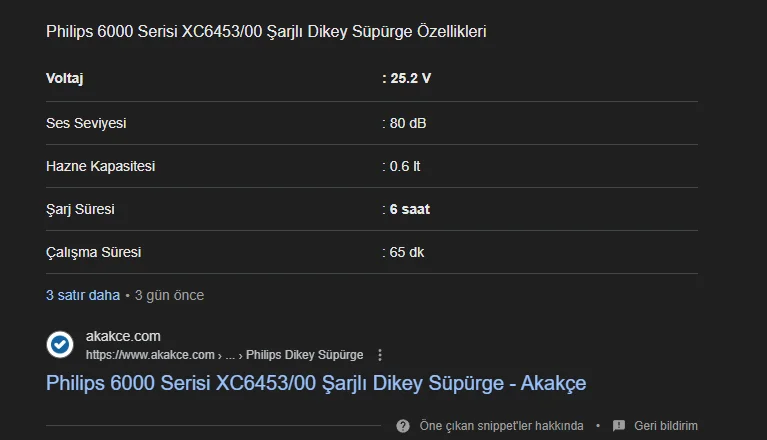Open the Philips 6000 Serisi Akakçe result link
Screen dimensions: 767x440
[316, 383]
